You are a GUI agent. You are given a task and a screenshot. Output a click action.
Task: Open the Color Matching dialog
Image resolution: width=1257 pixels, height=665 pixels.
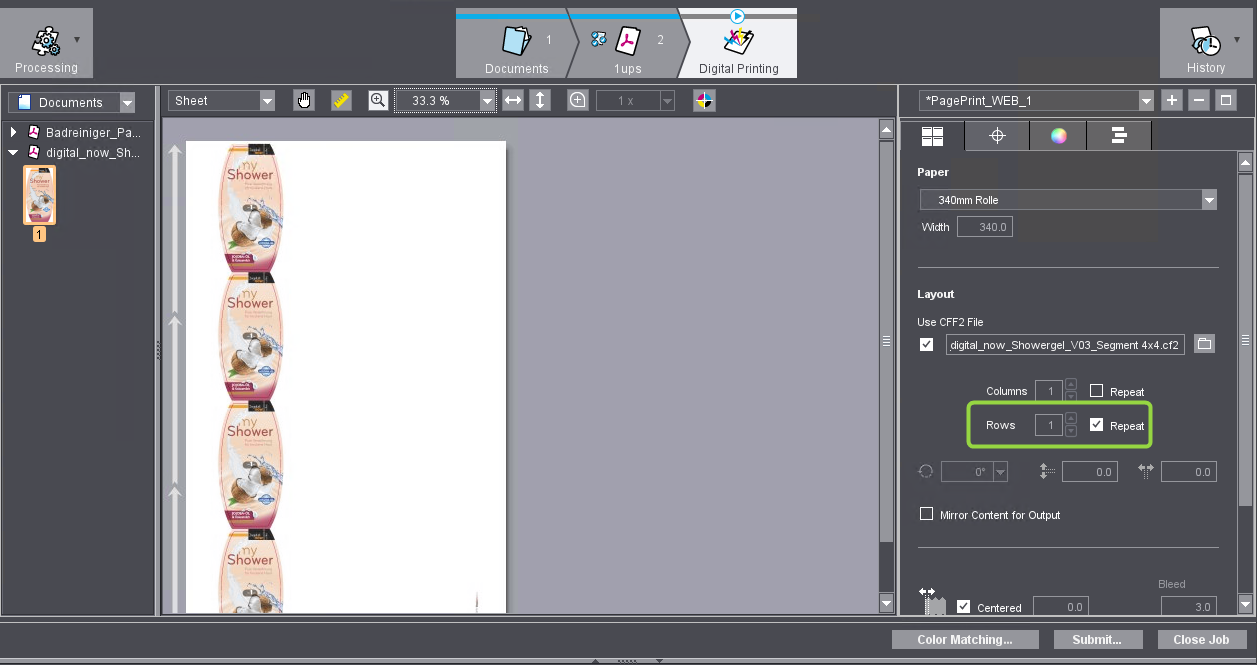(x=965, y=639)
